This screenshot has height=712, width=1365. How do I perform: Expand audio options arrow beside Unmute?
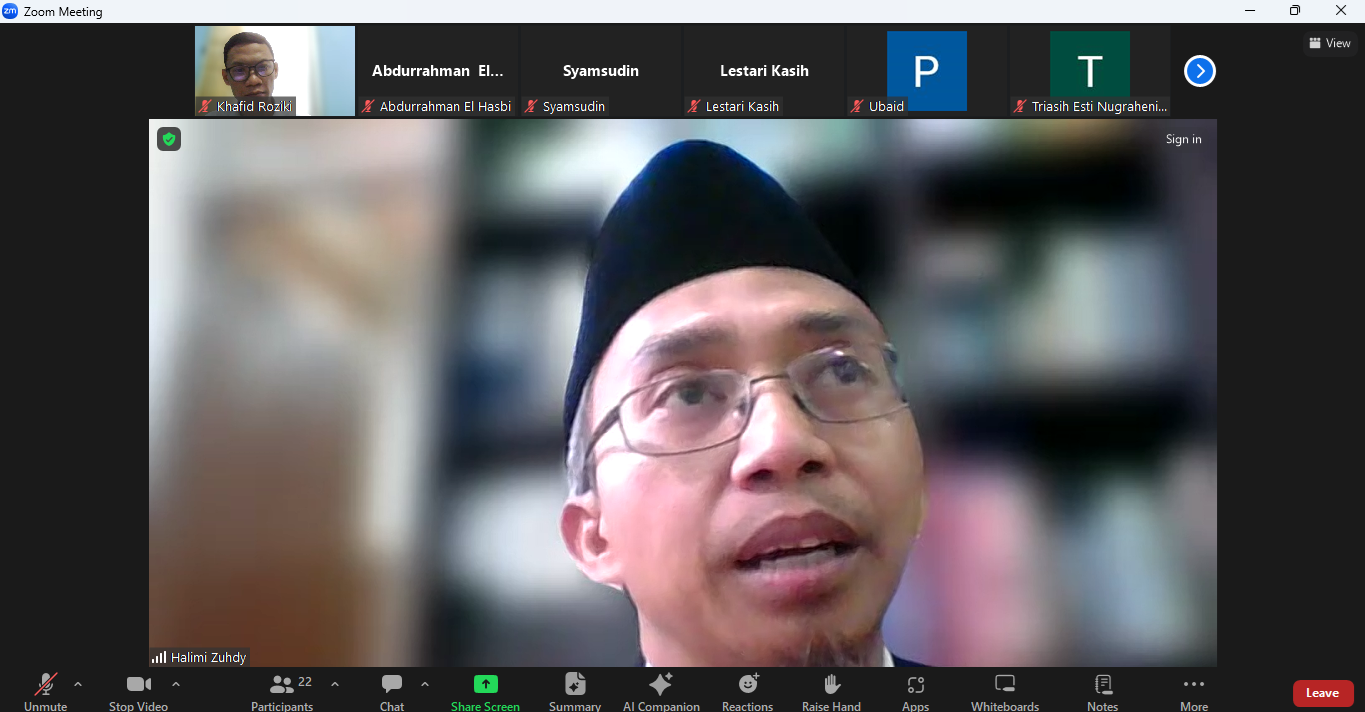coord(78,685)
